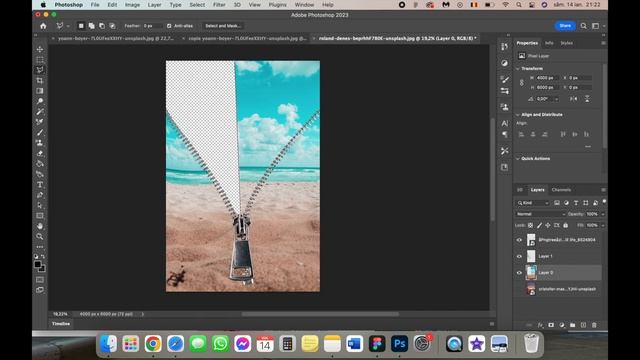Select the Rectangle shape tool

coord(40,216)
